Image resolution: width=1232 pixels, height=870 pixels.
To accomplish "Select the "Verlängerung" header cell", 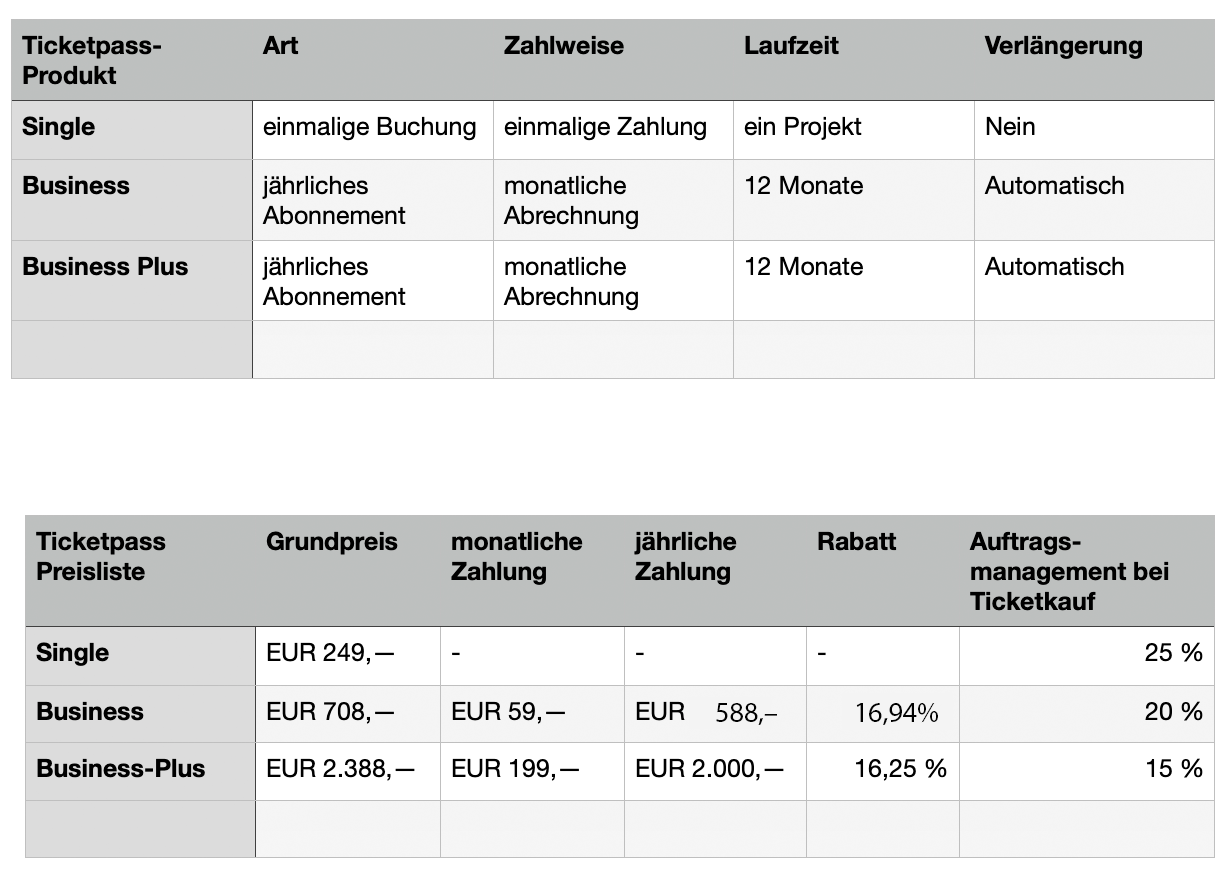I will (1063, 46).
